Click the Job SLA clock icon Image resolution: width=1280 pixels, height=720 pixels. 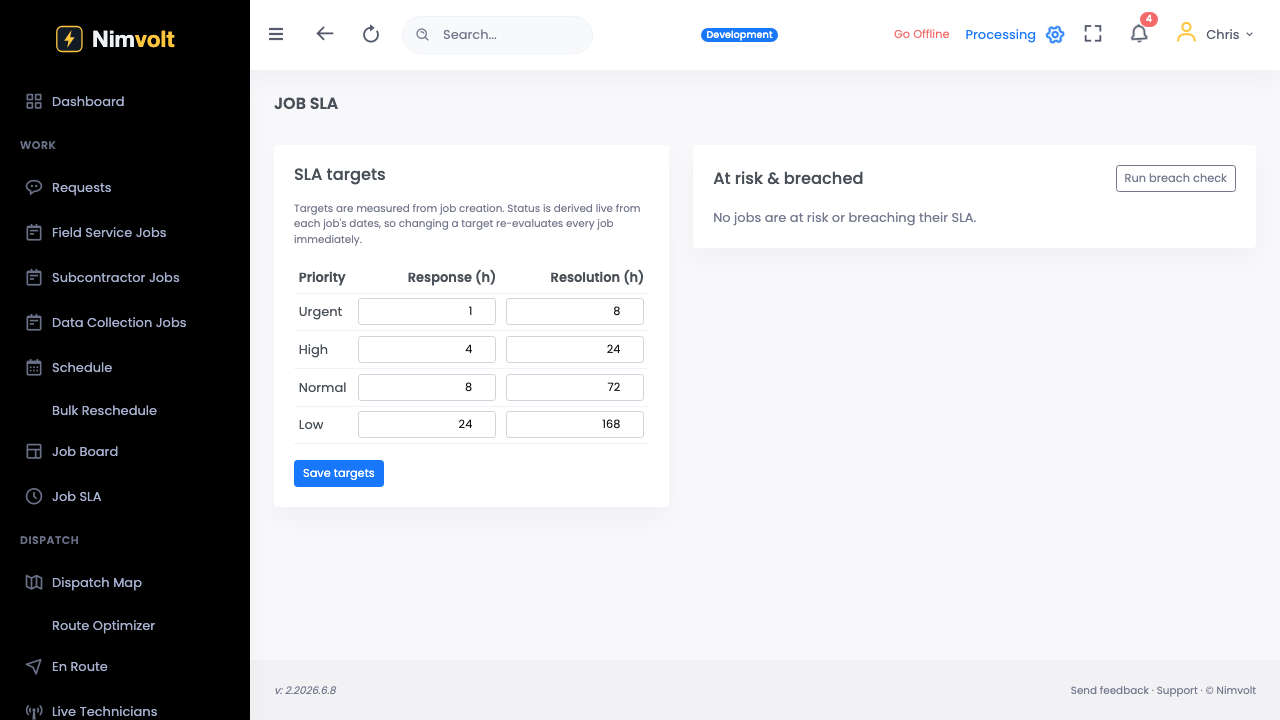34,496
